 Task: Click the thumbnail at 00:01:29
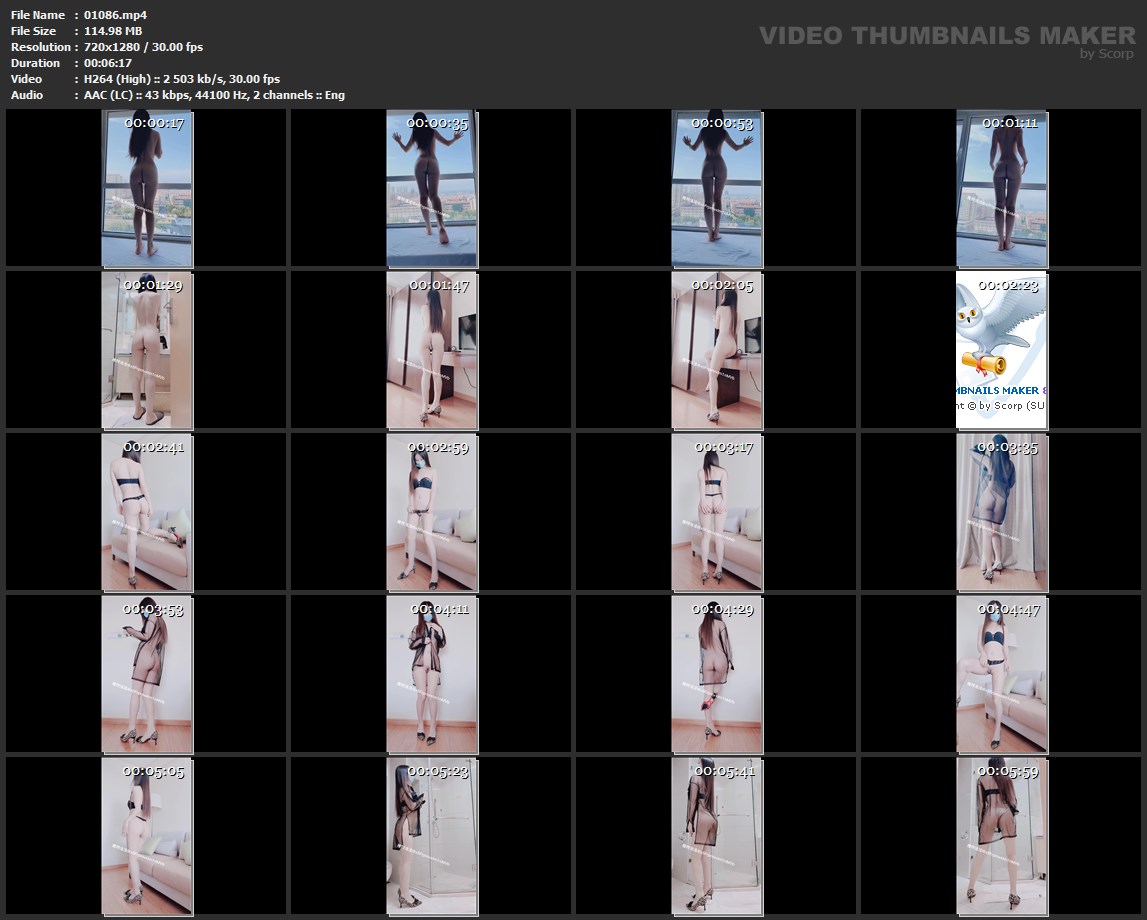click(x=147, y=350)
